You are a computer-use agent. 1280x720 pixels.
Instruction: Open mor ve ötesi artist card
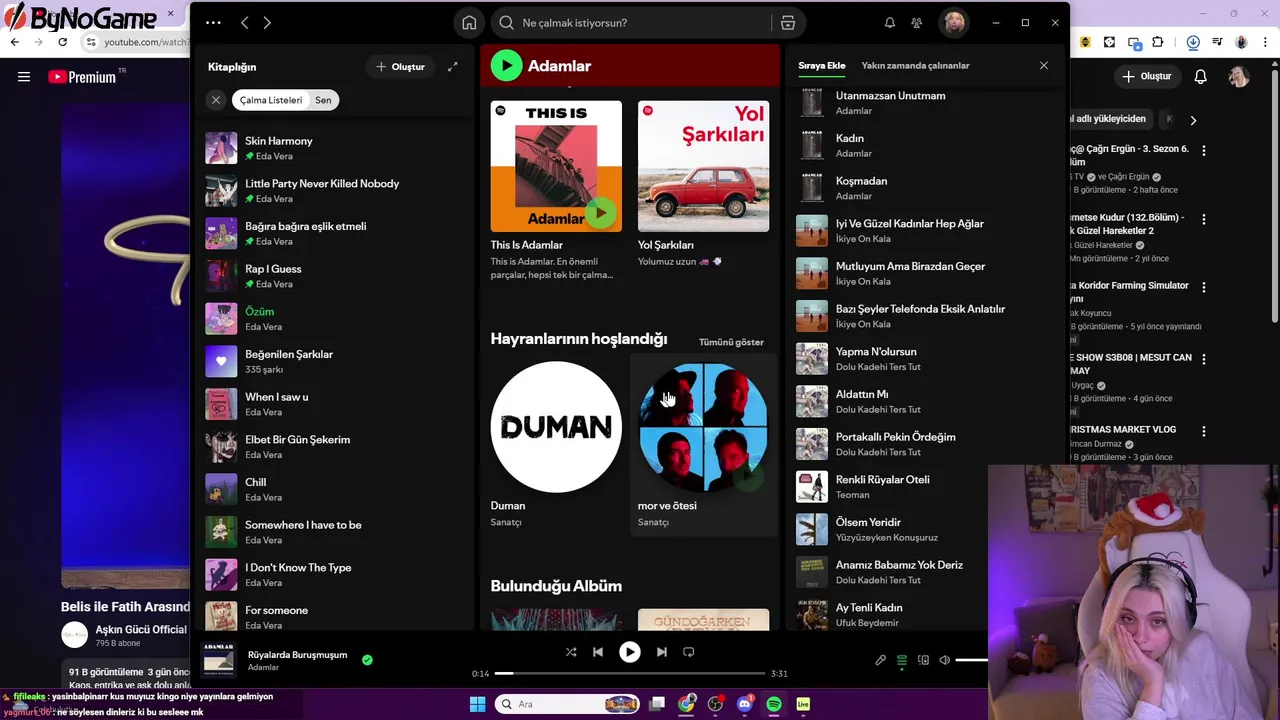[704, 444]
